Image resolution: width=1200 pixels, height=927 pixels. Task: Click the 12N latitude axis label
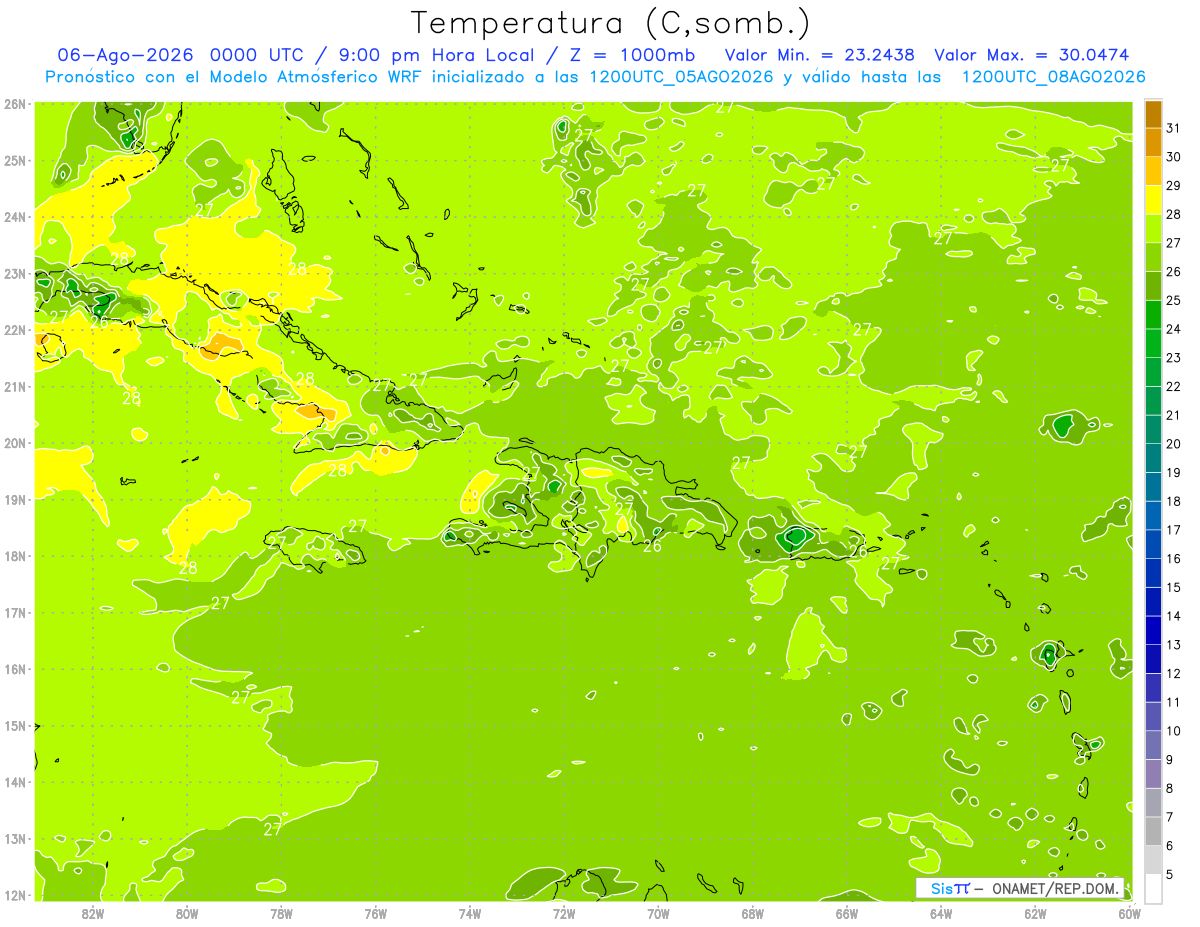pyautogui.click(x=14, y=895)
